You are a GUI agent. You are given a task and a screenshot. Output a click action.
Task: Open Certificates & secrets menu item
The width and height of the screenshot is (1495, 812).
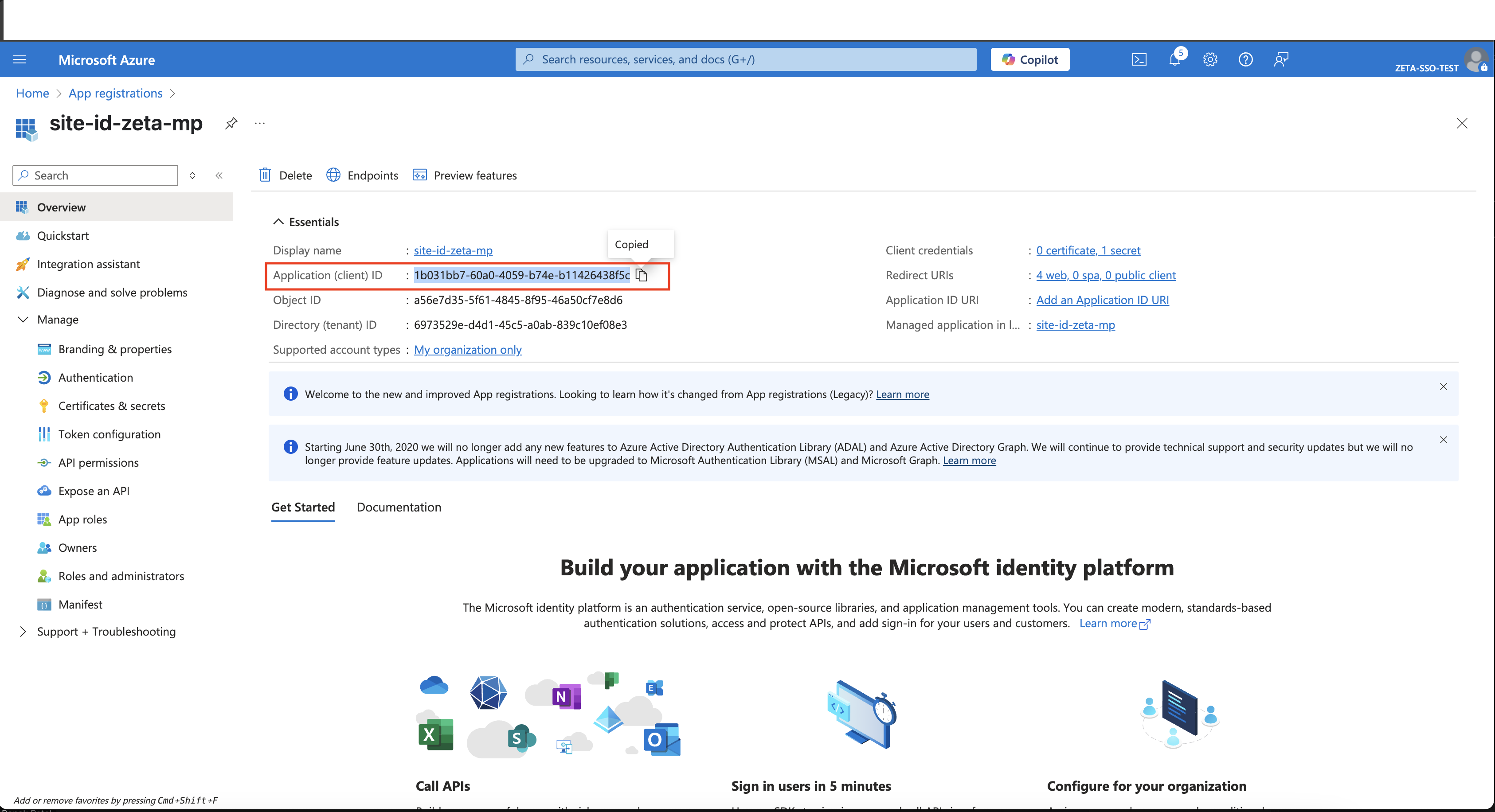[x=111, y=406]
